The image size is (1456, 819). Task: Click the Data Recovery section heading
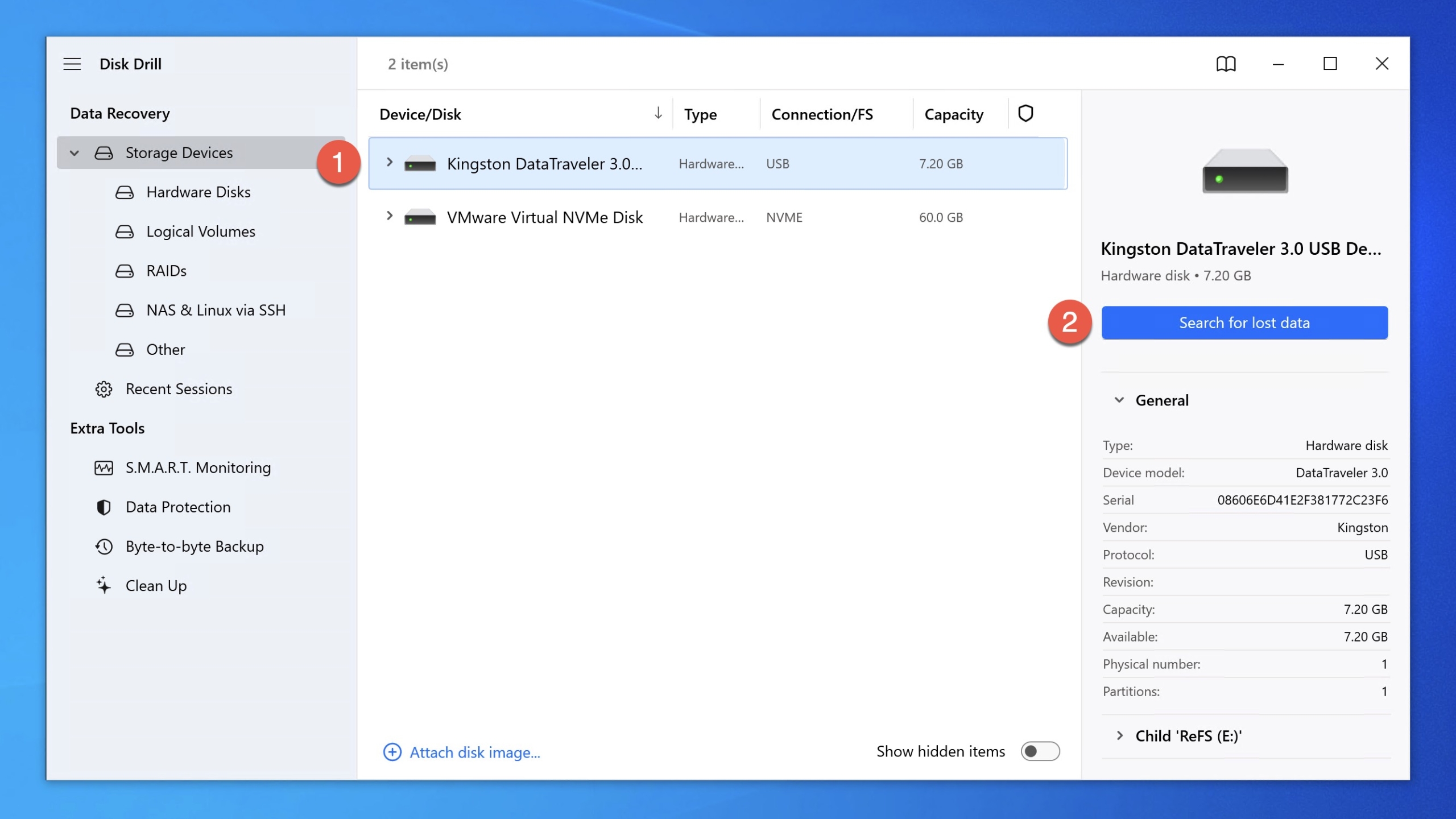(120, 113)
